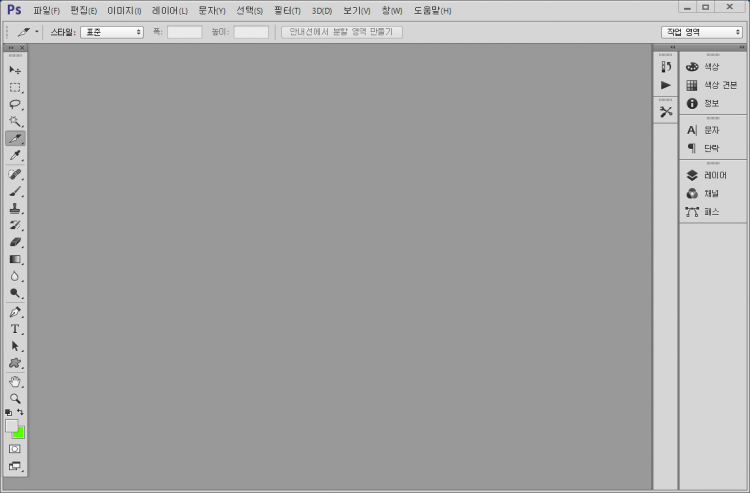
Task: Select the Move tool
Action: 15,70
